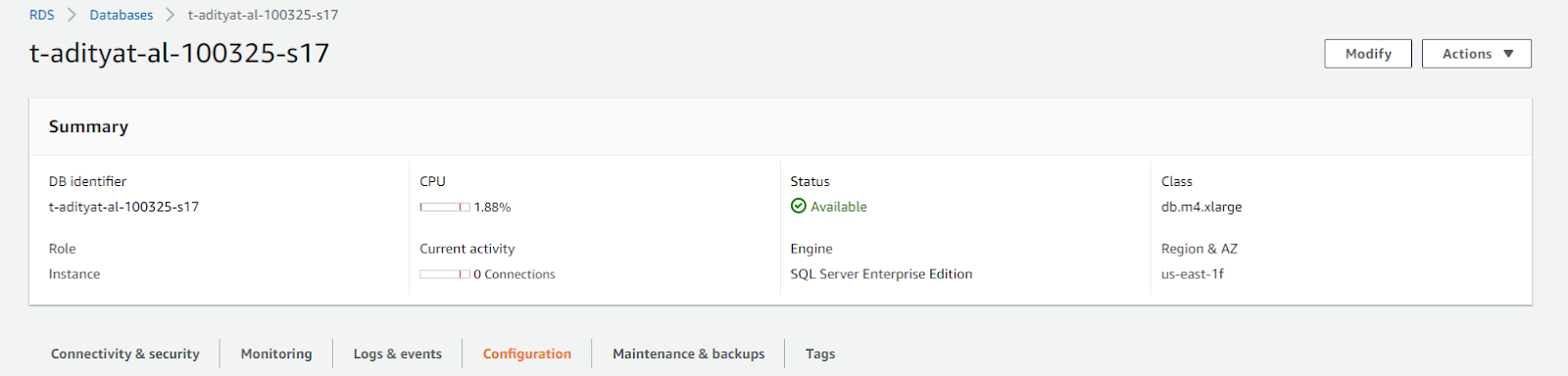Click the Region & AZ label
1568x376 pixels.
point(1200,249)
